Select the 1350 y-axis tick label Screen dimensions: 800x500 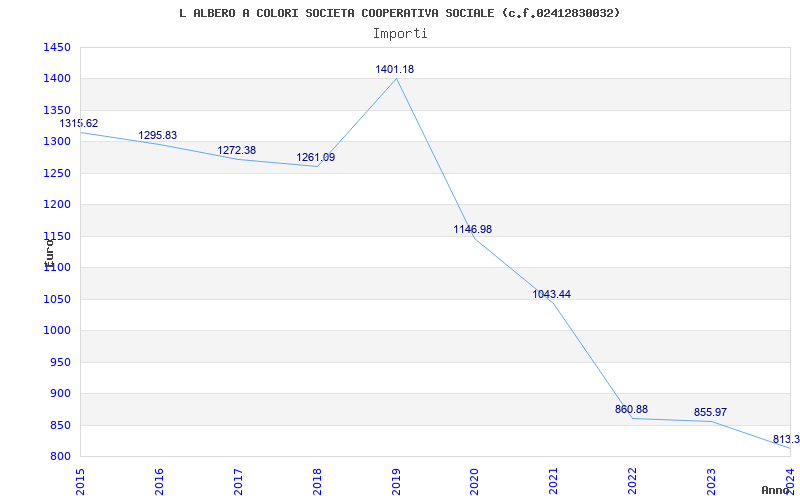(57, 110)
